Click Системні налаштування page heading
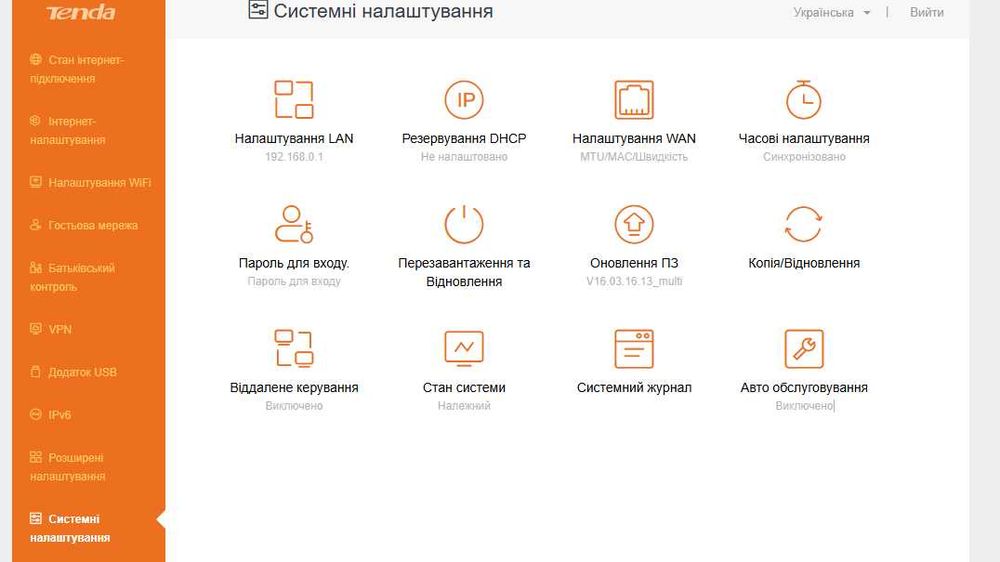The image size is (1000, 562). [383, 11]
